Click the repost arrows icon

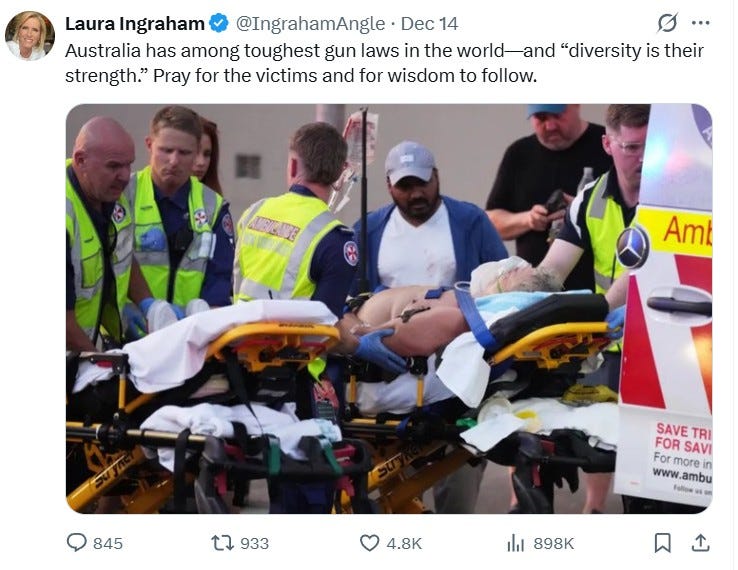(222, 543)
